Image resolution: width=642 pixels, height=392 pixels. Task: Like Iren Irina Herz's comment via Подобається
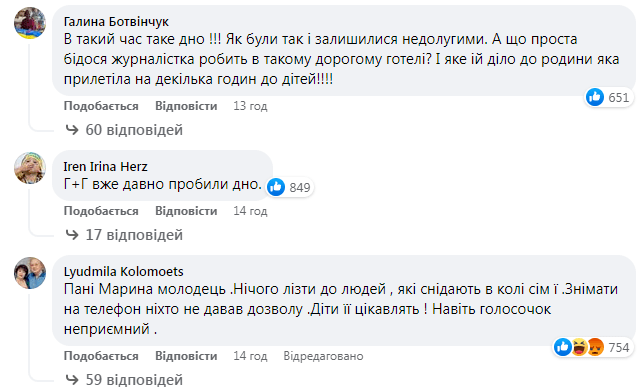(101, 211)
